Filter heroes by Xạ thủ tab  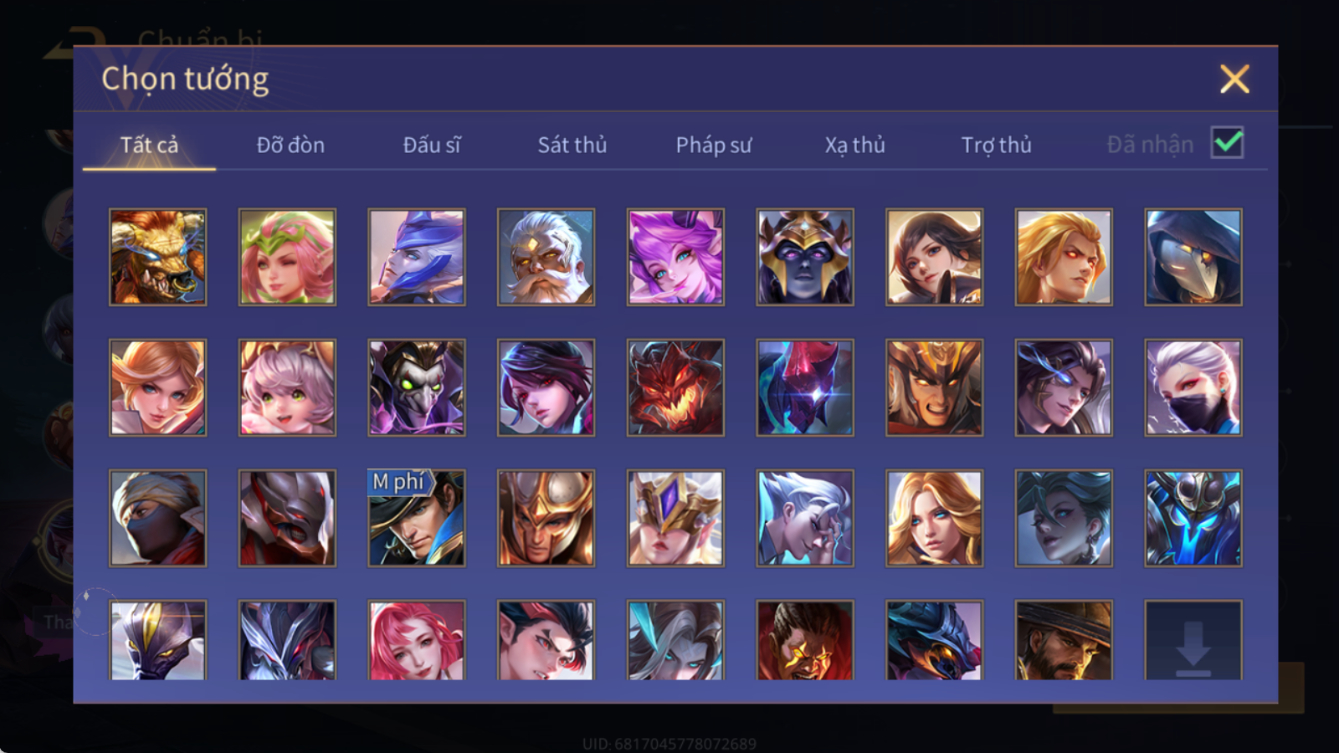pyautogui.click(x=855, y=145)
